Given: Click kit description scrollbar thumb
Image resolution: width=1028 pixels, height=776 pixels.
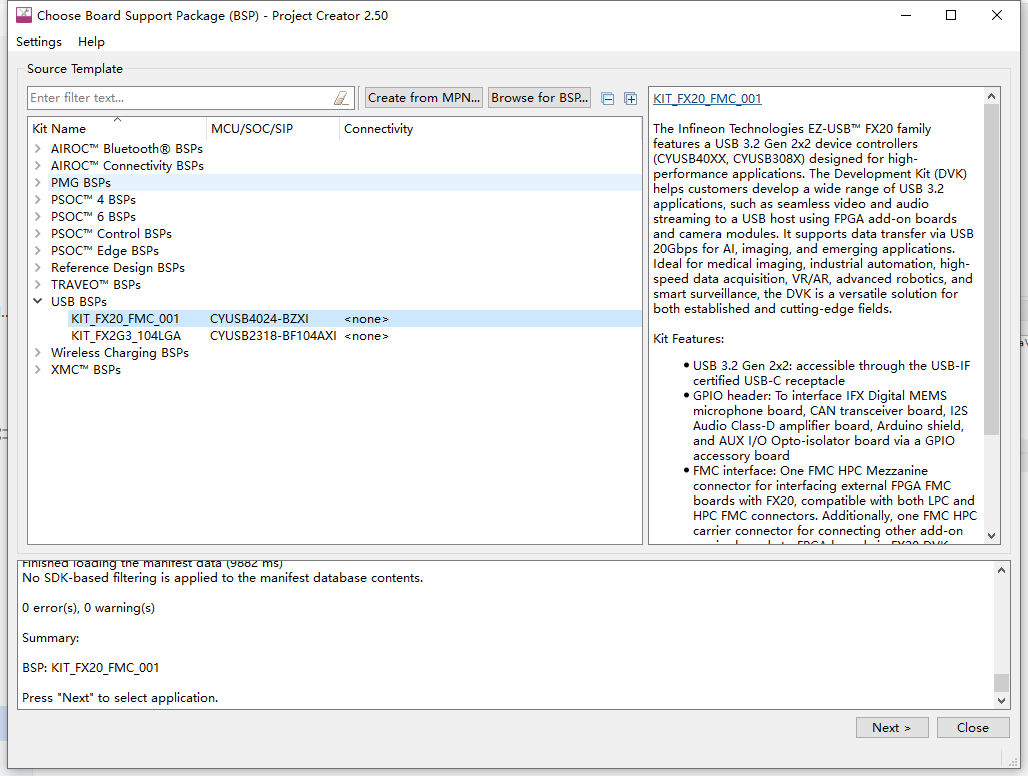Looking at the screenshot, I should (x=991, y=269).
